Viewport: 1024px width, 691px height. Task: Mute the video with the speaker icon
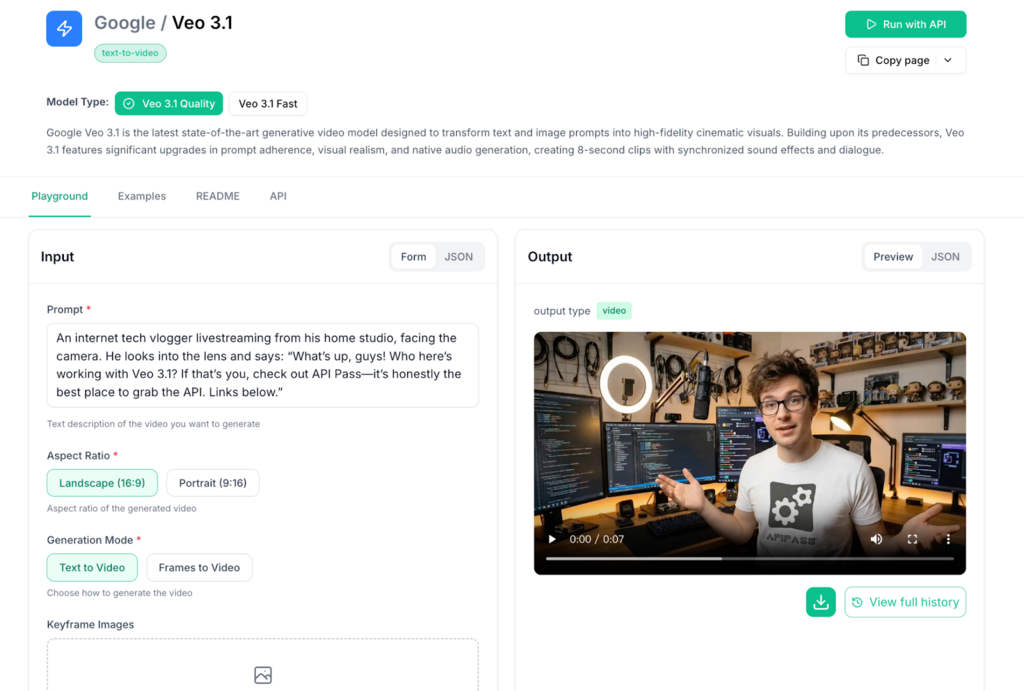876,539
